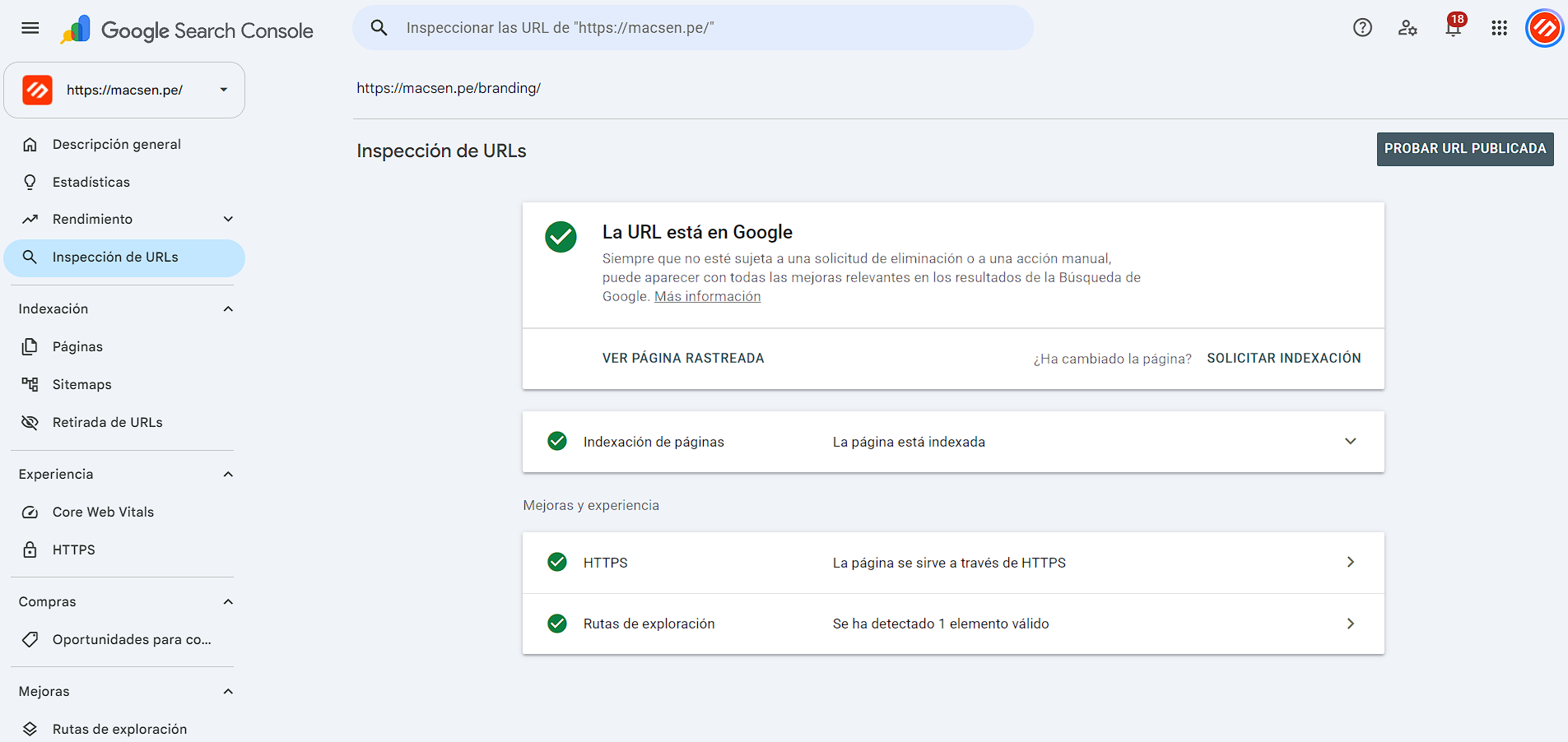Click 'Se ha detectado 1 elemento válido' text
Image resolution: width=1568 pixels, height=742 pixels.
pos(941,624)
